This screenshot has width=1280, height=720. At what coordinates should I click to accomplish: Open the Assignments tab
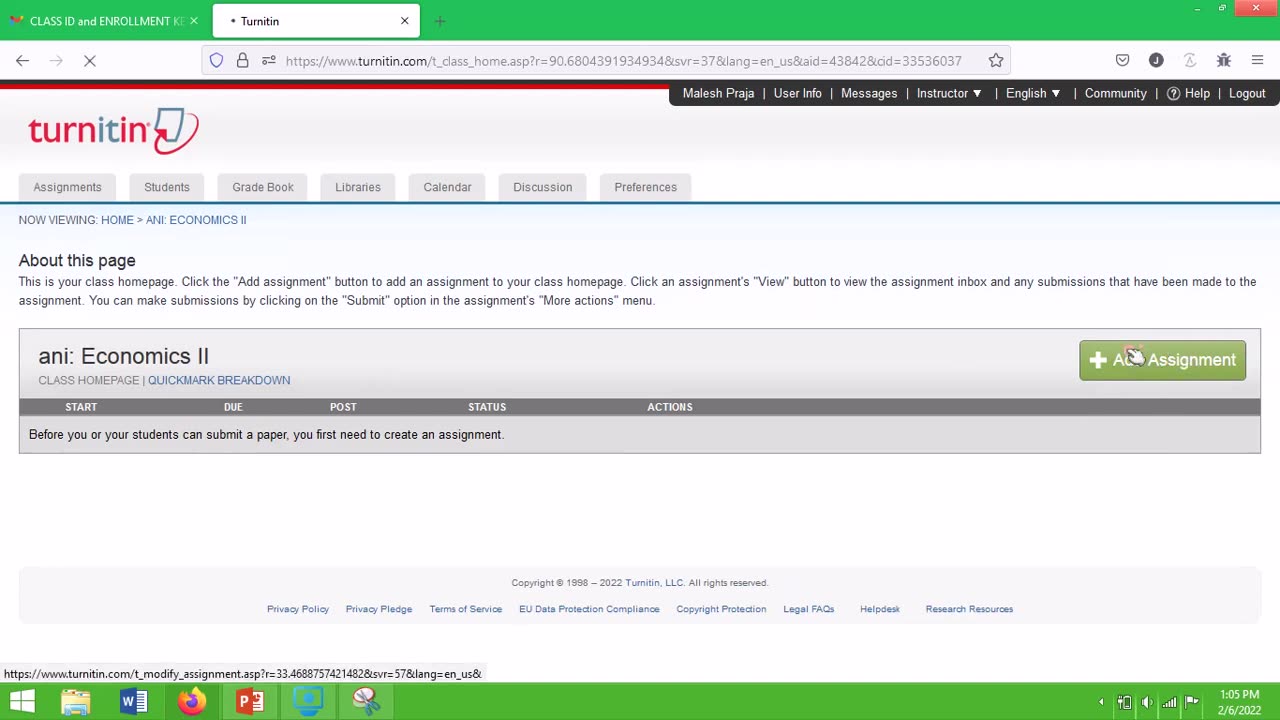(67, 187)
